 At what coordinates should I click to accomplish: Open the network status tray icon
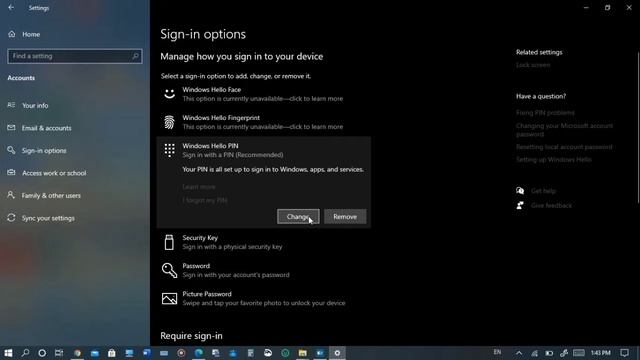point(534,353)
